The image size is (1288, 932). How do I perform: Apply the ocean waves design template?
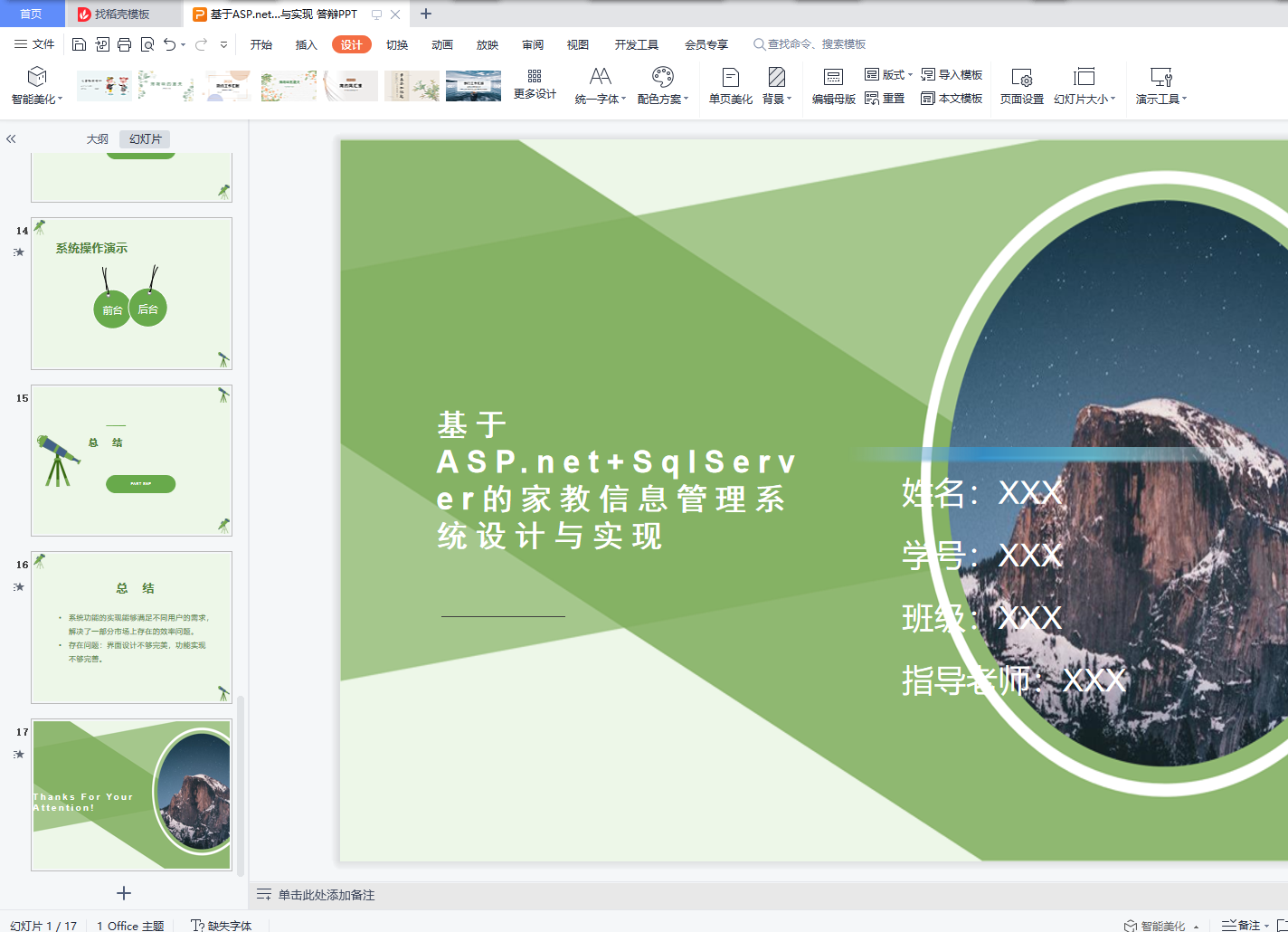click(473, 86)
